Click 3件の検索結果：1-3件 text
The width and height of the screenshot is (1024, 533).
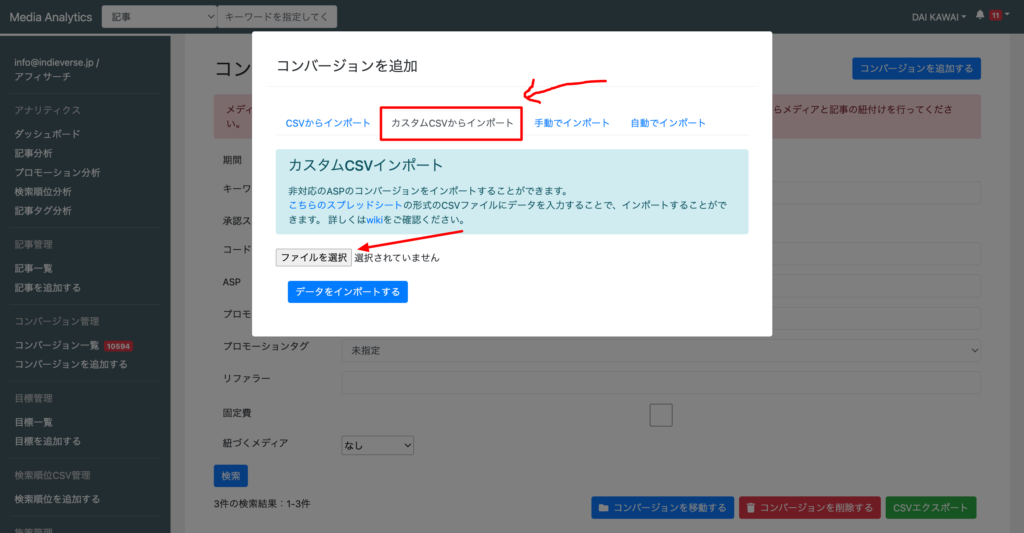point(262,504)
